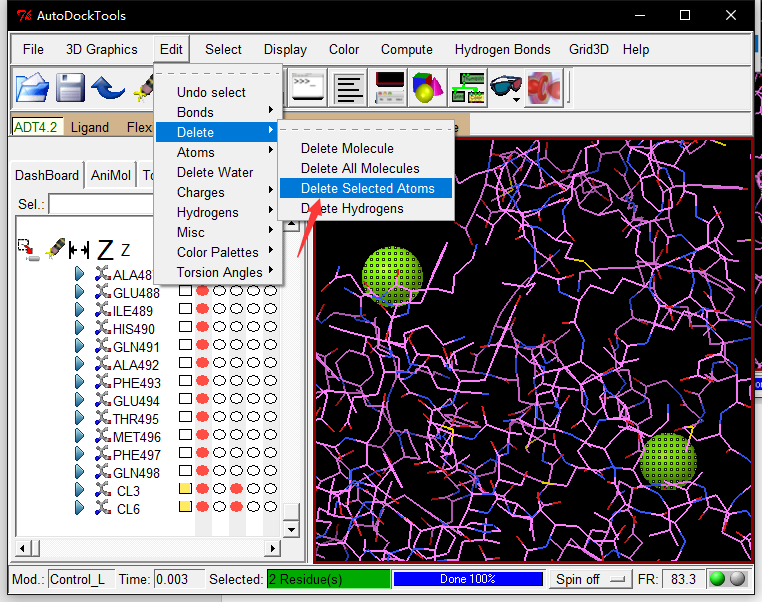Switch to the DashBoard tab
Image resolution: width=762 pixels, height=602 pixels.
coord(47,175)
